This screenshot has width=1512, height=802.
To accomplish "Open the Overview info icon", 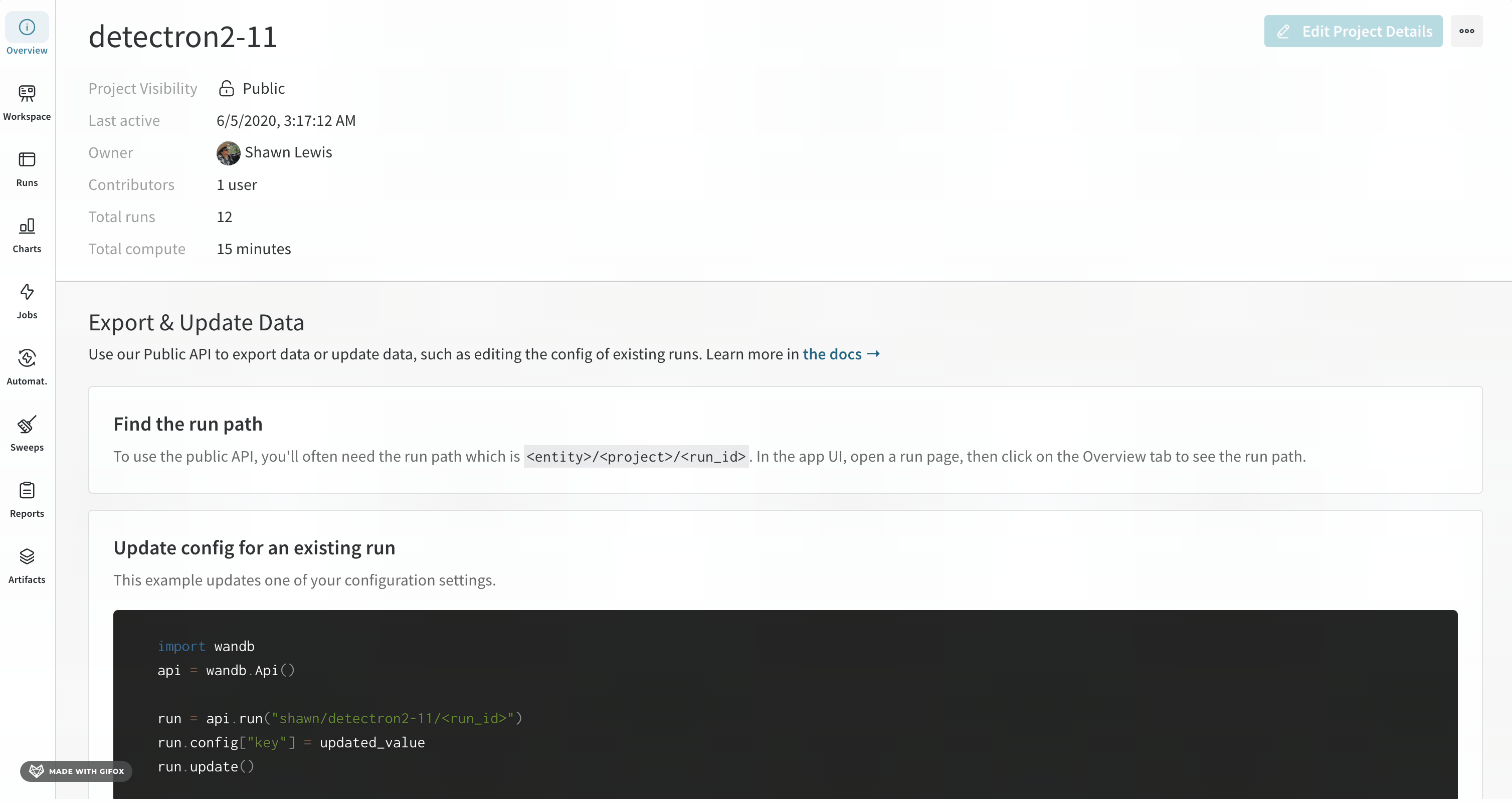I will tap(27, 27).
